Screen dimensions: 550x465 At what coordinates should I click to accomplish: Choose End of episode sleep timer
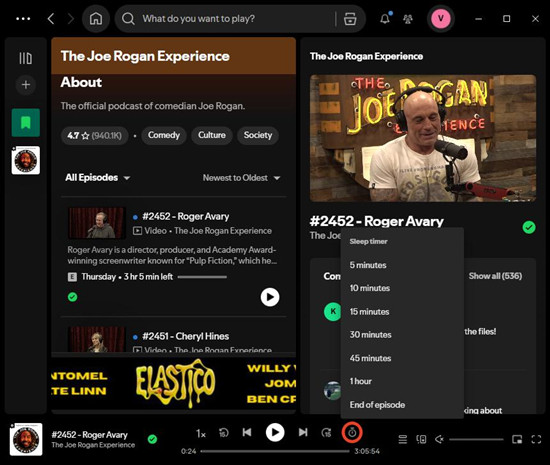click(x=402, y=405)
